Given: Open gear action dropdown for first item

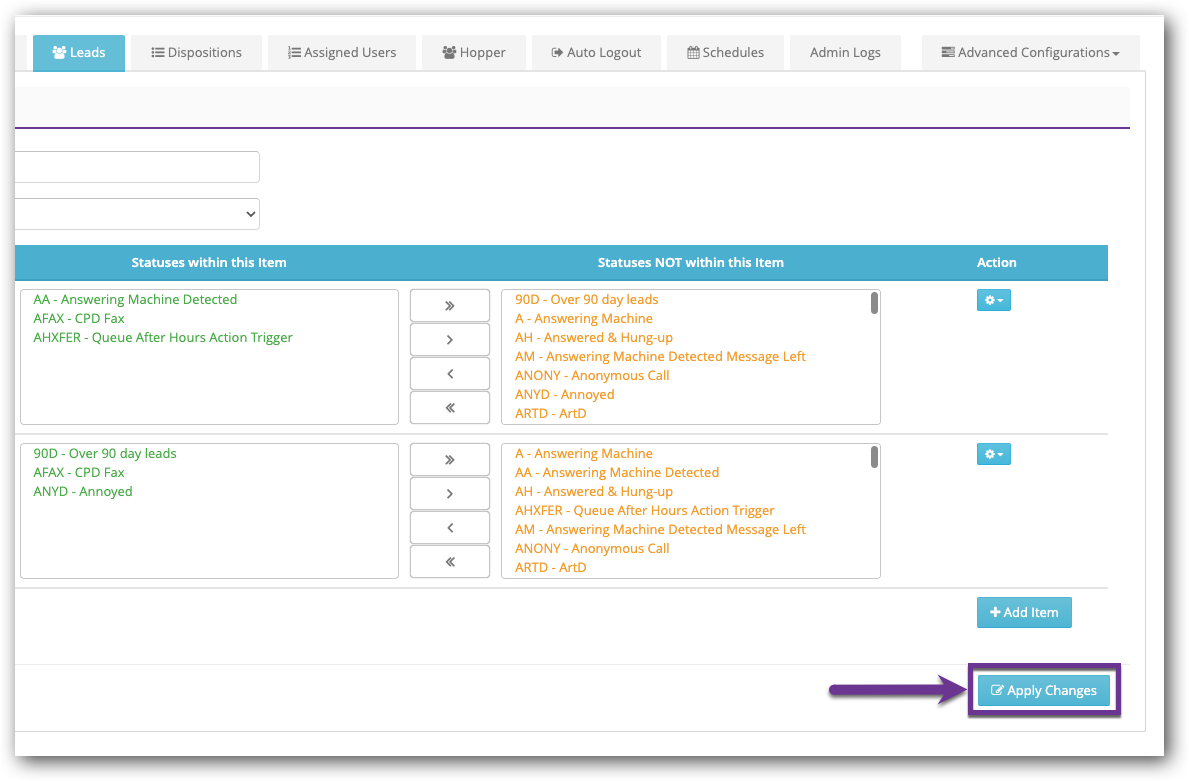Looking at the screenshot, I should click(x=993, y=300).
